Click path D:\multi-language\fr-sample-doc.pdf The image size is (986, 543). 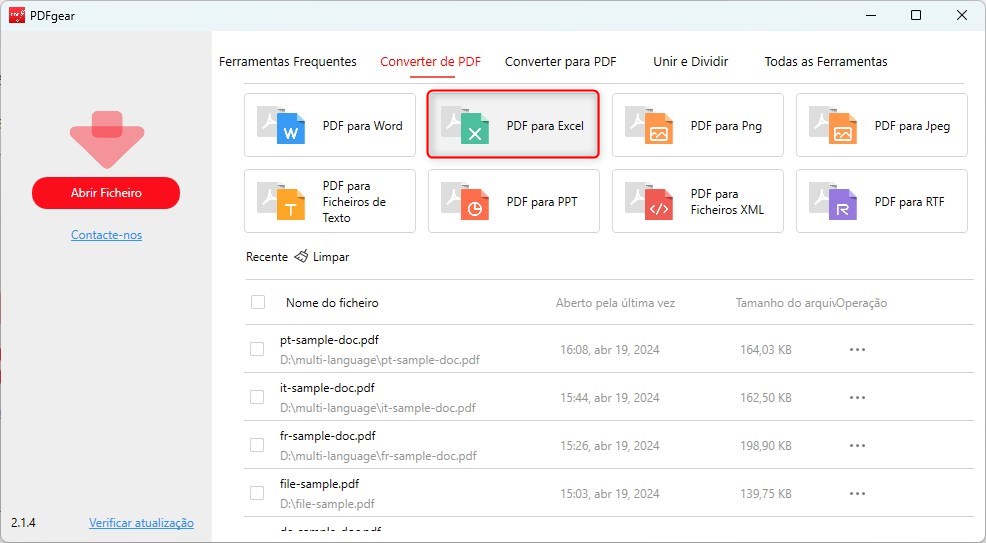pyautogui.click(x=379, y=456)
